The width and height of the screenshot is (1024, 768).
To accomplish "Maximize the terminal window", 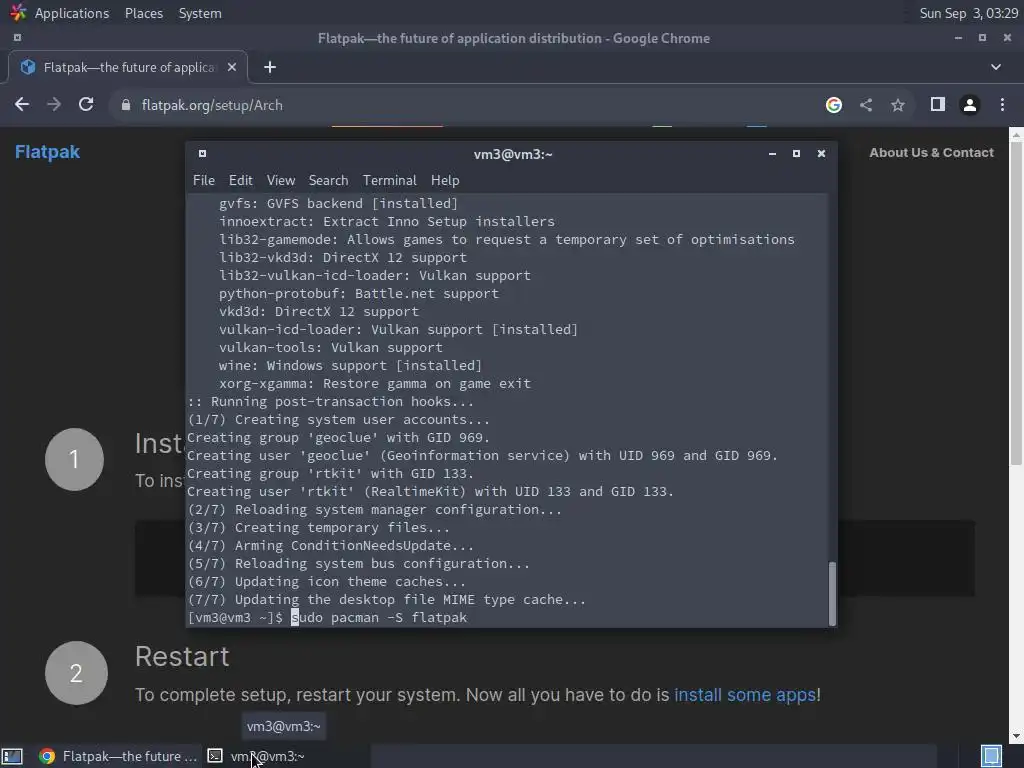I will pos(796,153).
